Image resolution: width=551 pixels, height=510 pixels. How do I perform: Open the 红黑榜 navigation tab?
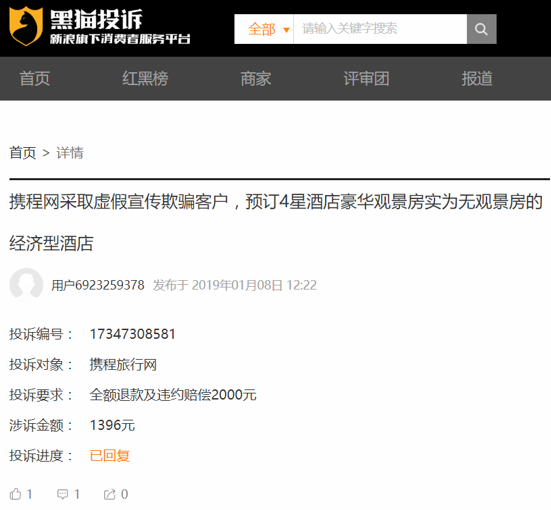pyautogui.click(x=145, y=78)
